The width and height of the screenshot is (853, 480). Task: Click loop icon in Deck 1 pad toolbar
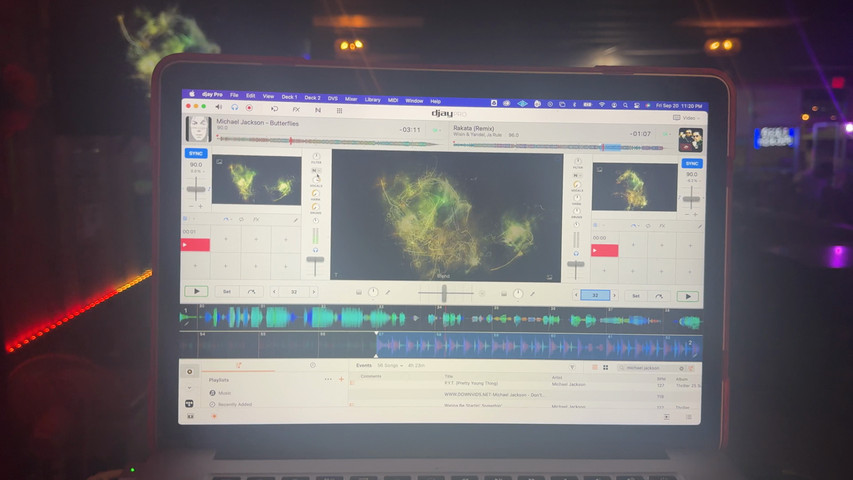click(241, 219)
